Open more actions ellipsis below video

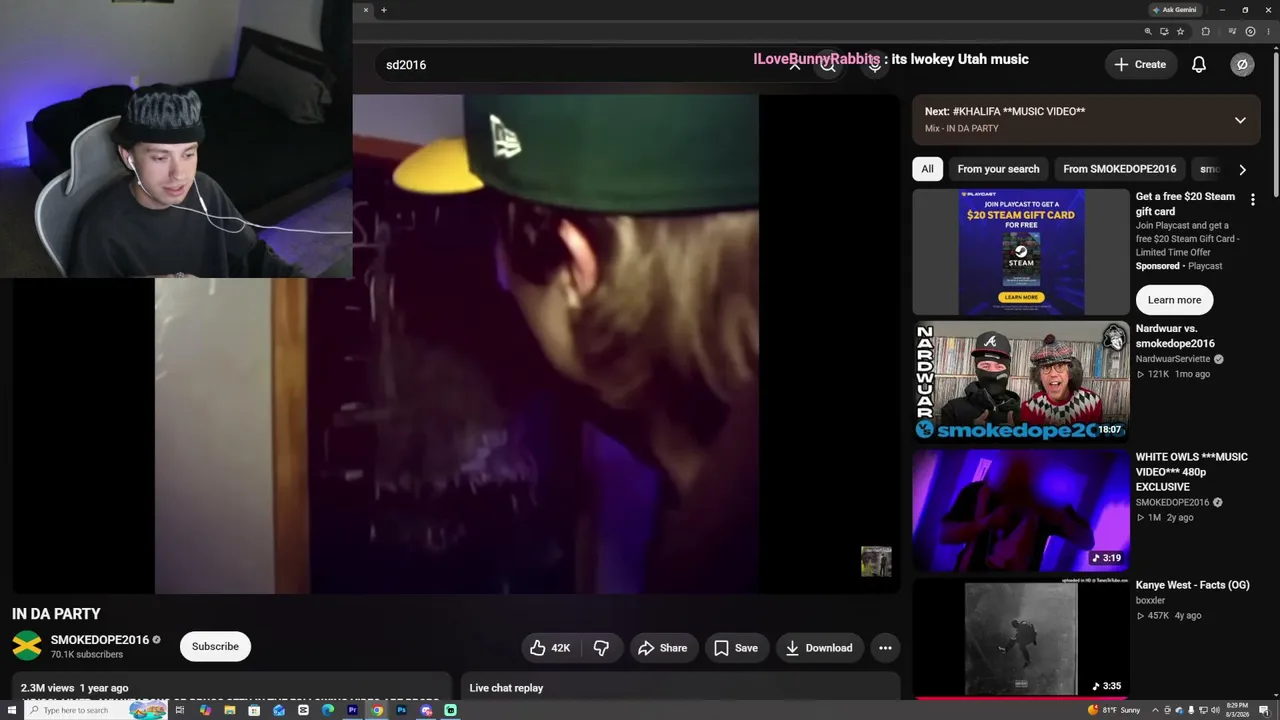pyautogui.click(x=885, y=648)
